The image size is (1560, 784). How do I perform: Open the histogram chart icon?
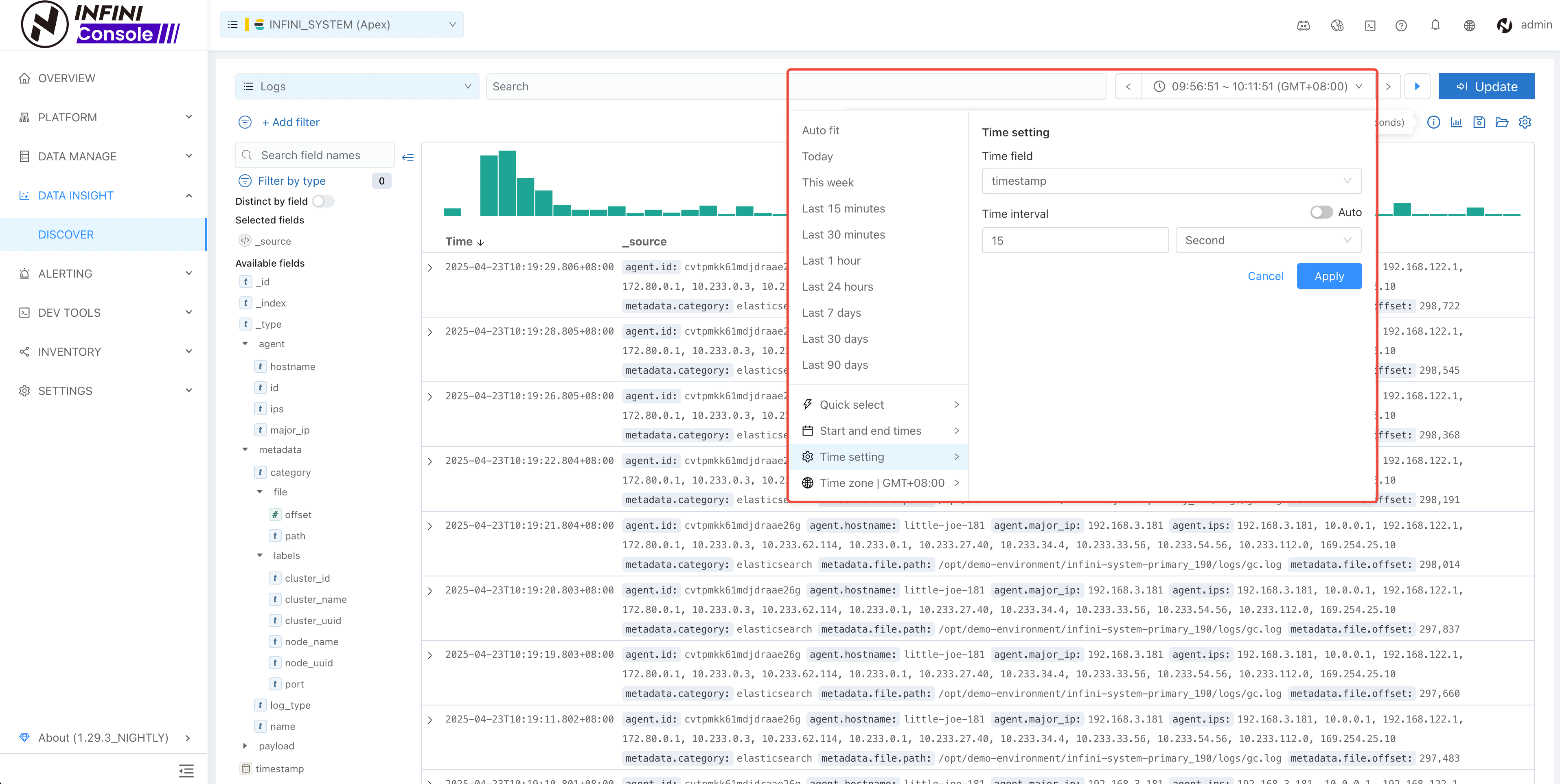pyautogui.click(x=1456, y=122)
